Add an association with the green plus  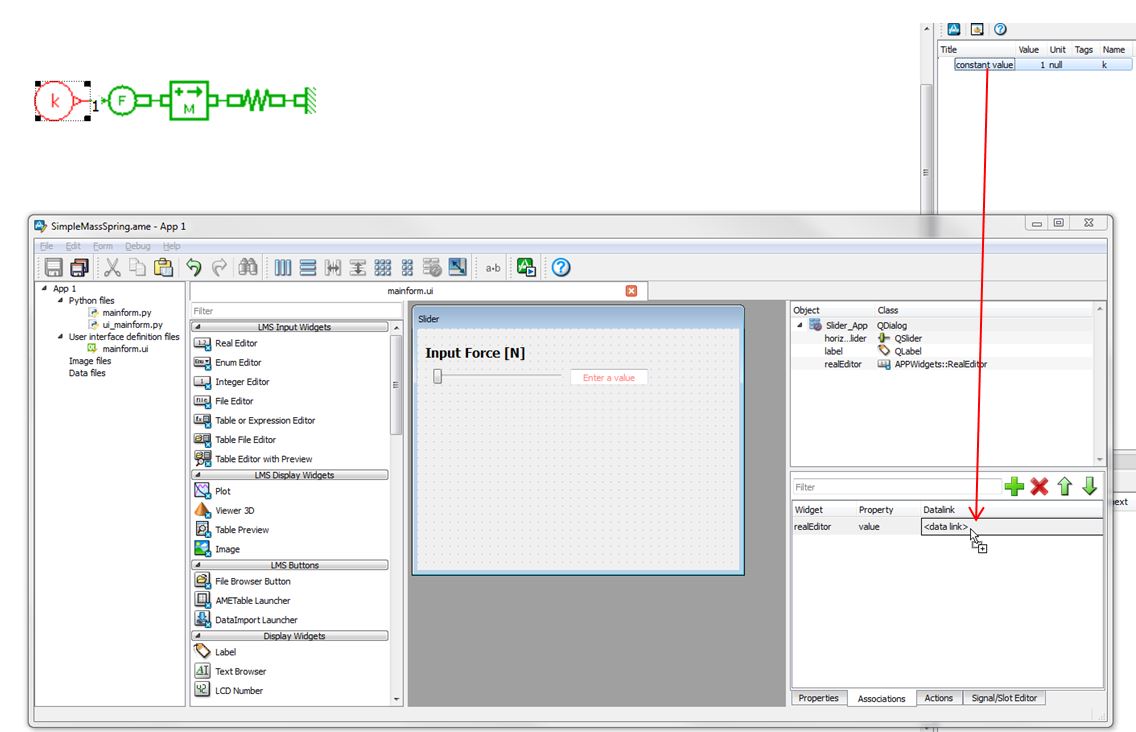pos(1015,486)
